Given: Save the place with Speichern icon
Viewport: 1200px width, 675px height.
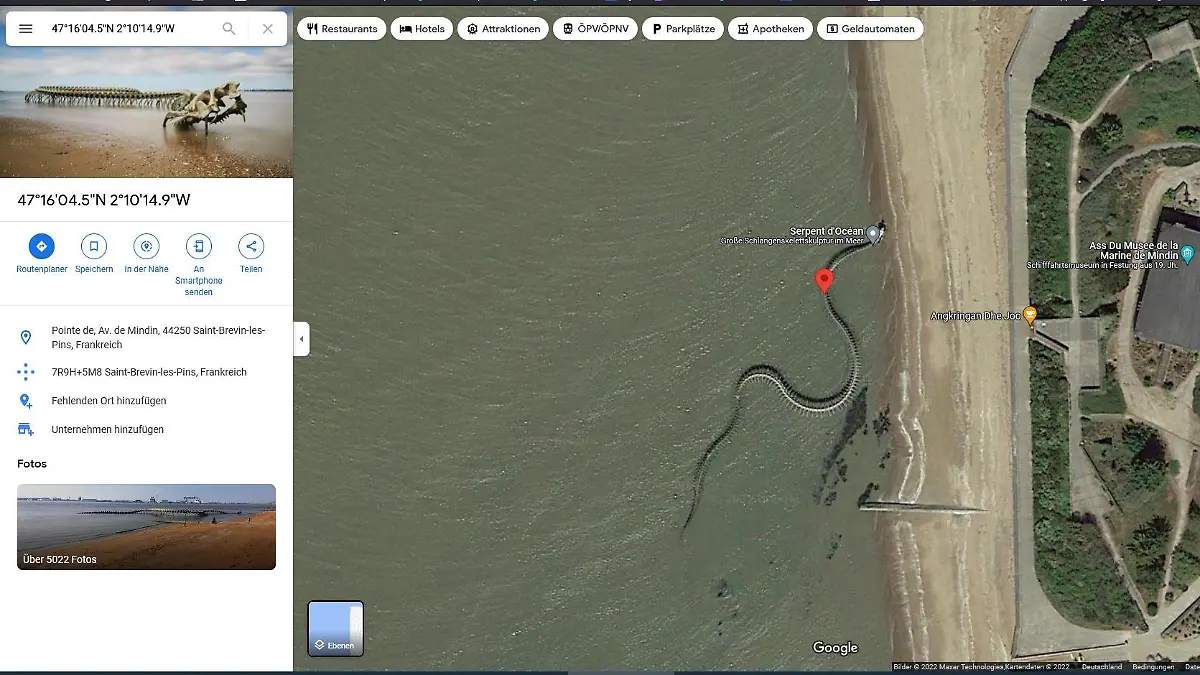Looking at the screenshot, I should coord(94,246).
